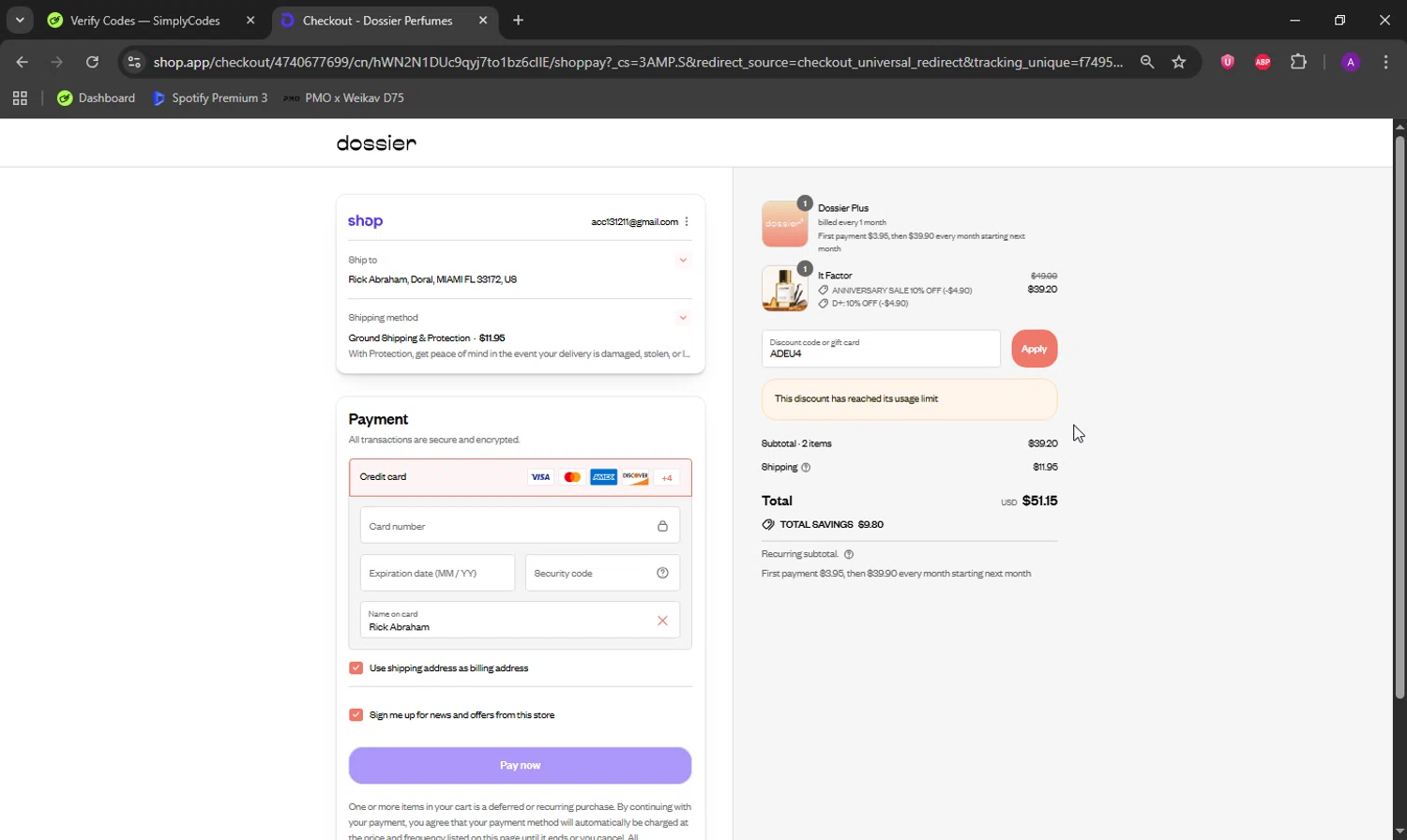Toggle Use shipping address as billing address
Screen dimensions: 1407x840
click(x=356, y=668)
